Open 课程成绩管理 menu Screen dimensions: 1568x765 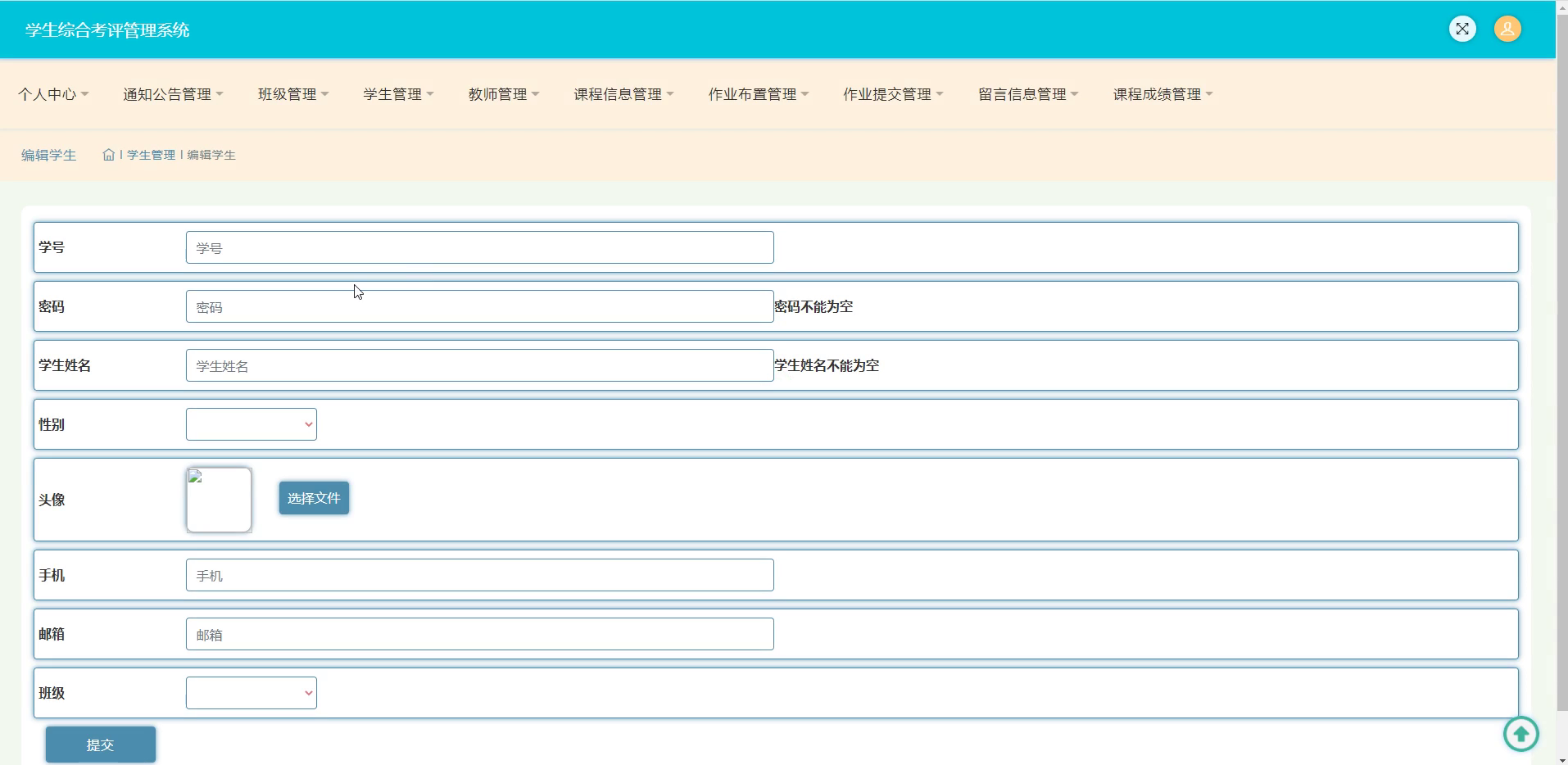1162,94
